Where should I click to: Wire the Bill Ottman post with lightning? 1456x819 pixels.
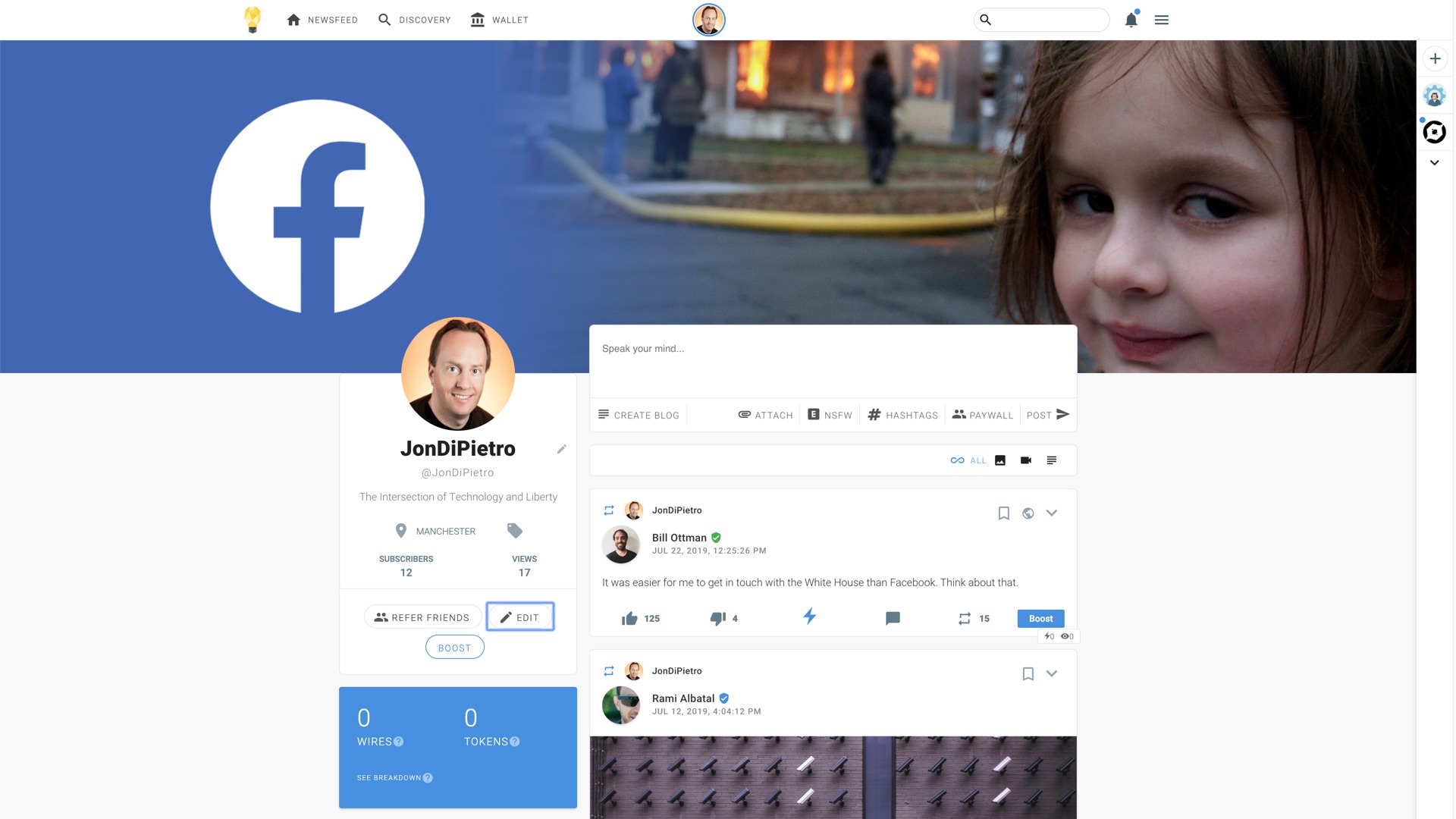[x=810, y=617]
